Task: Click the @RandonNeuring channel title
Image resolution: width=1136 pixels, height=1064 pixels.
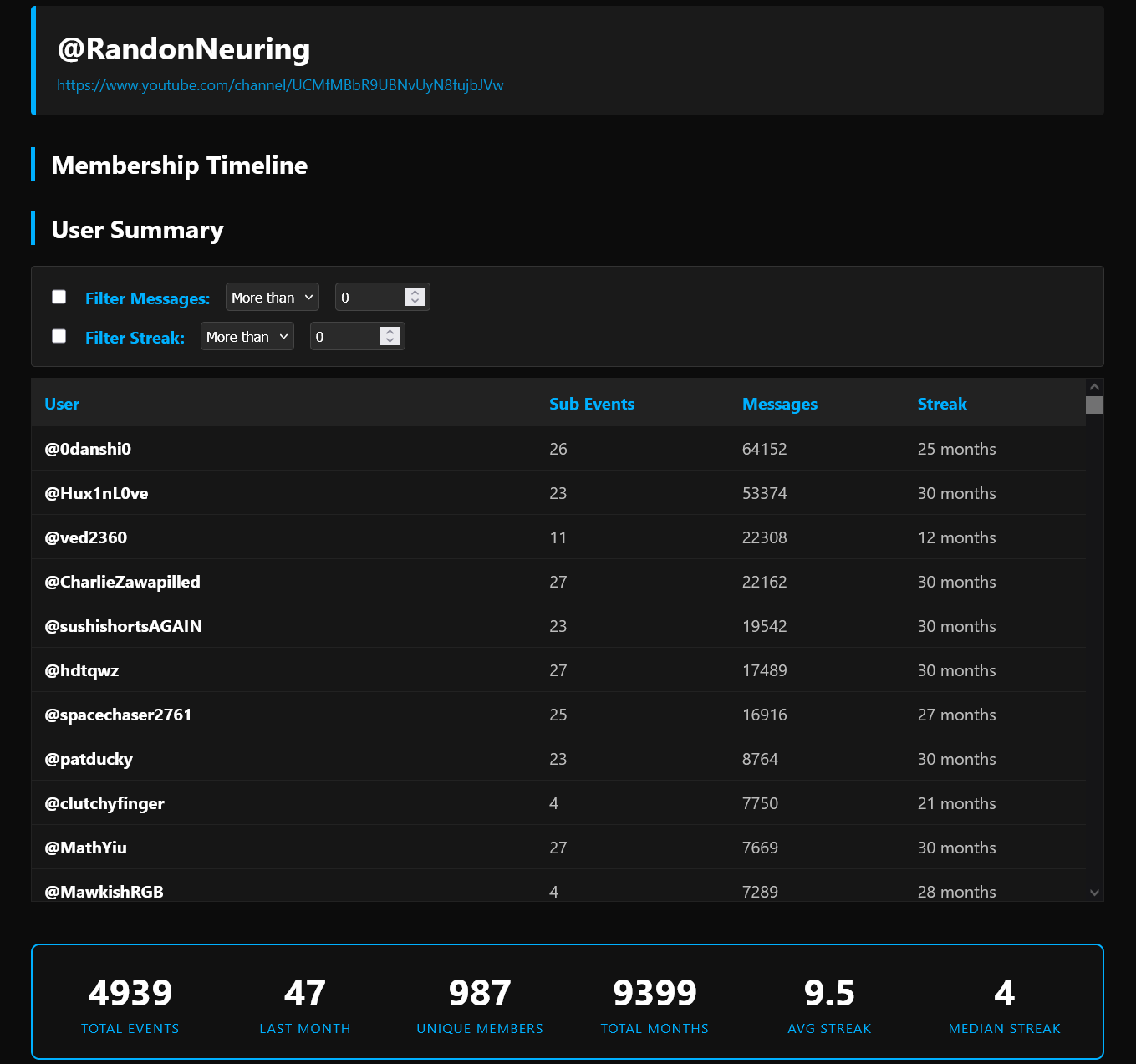Action: pyautogui.click(x=184, y=49)
